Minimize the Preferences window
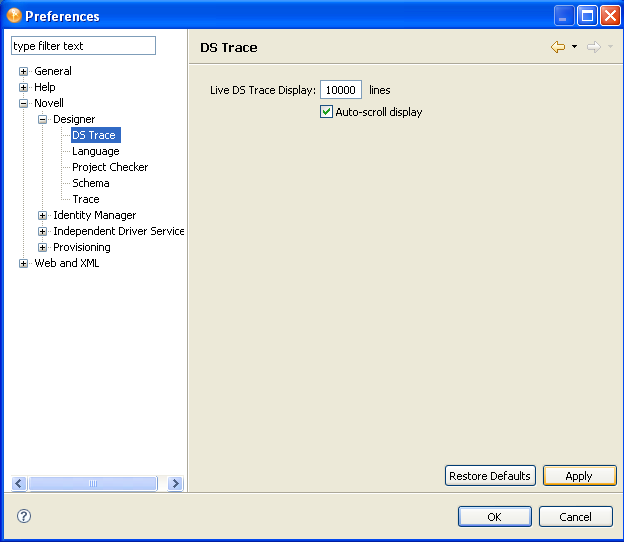Screen dimensions: 624x542 click(x=564, y=16)
